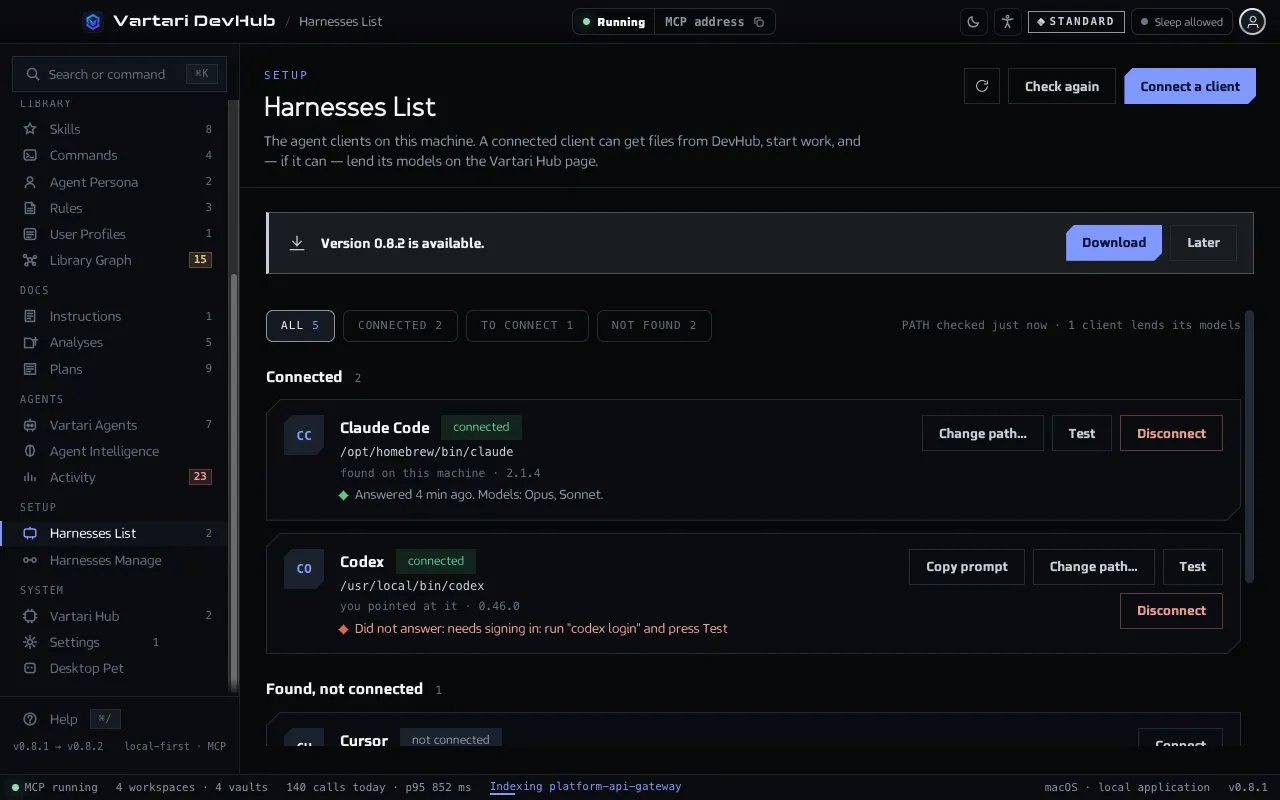Click the v0.8.1 → v0.8.2 version text

[x=58, y=746]
